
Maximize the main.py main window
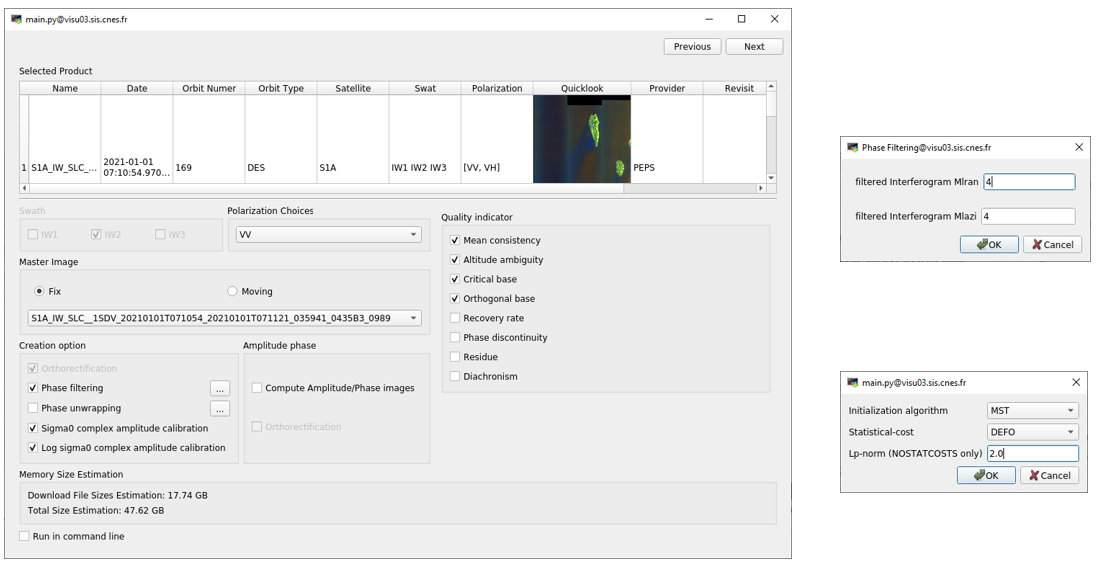coord(741,19)
